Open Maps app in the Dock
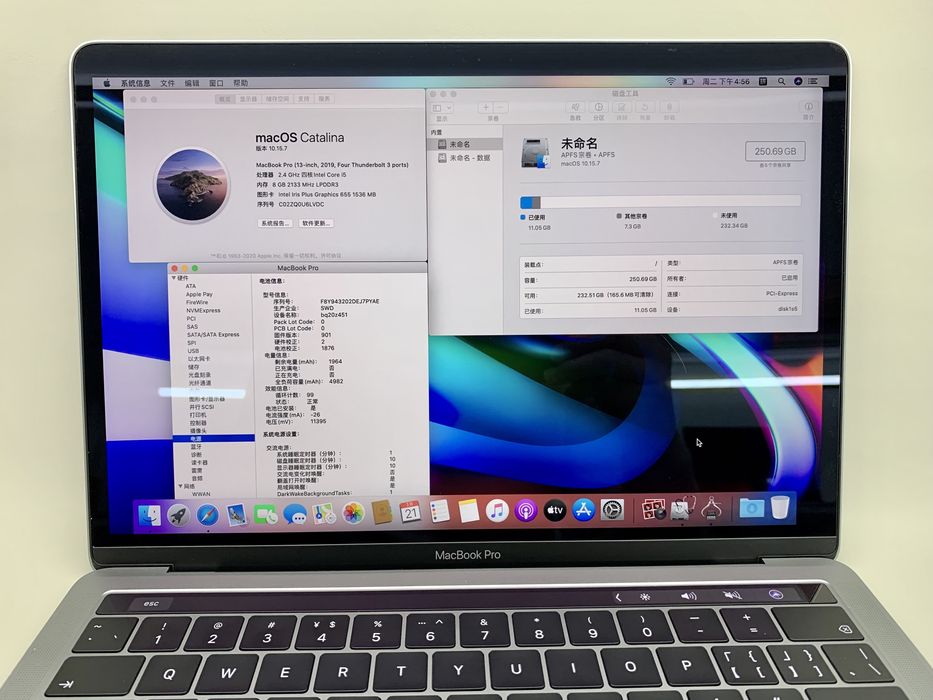The image size is (933, 700). 324,514
